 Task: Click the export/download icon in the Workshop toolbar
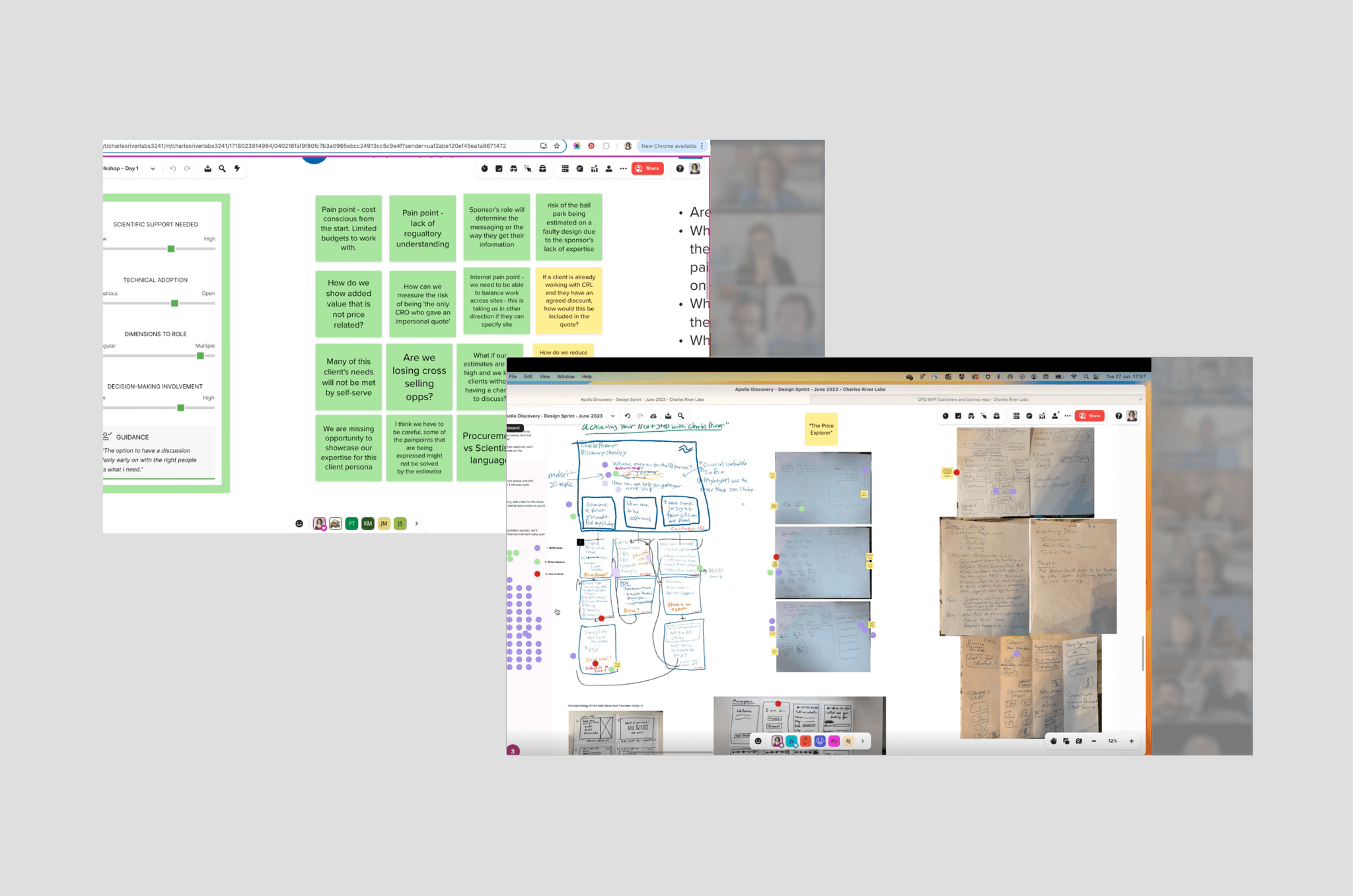tap(207, 168)
